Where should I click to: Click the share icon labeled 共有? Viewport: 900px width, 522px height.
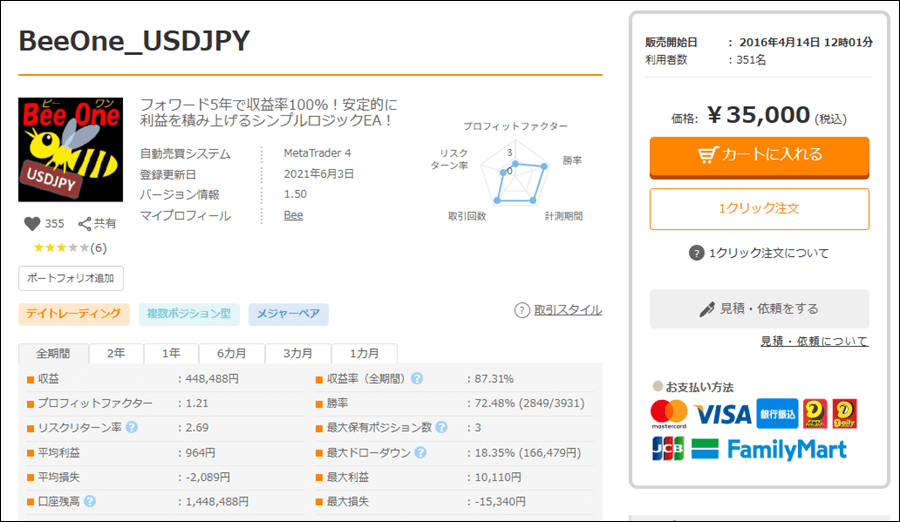(x=85, y=224)
